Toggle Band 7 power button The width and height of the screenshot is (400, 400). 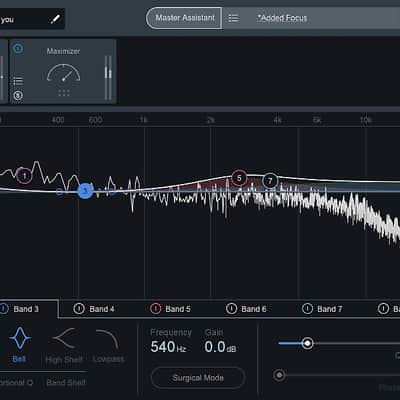click(x=307, y=309)
